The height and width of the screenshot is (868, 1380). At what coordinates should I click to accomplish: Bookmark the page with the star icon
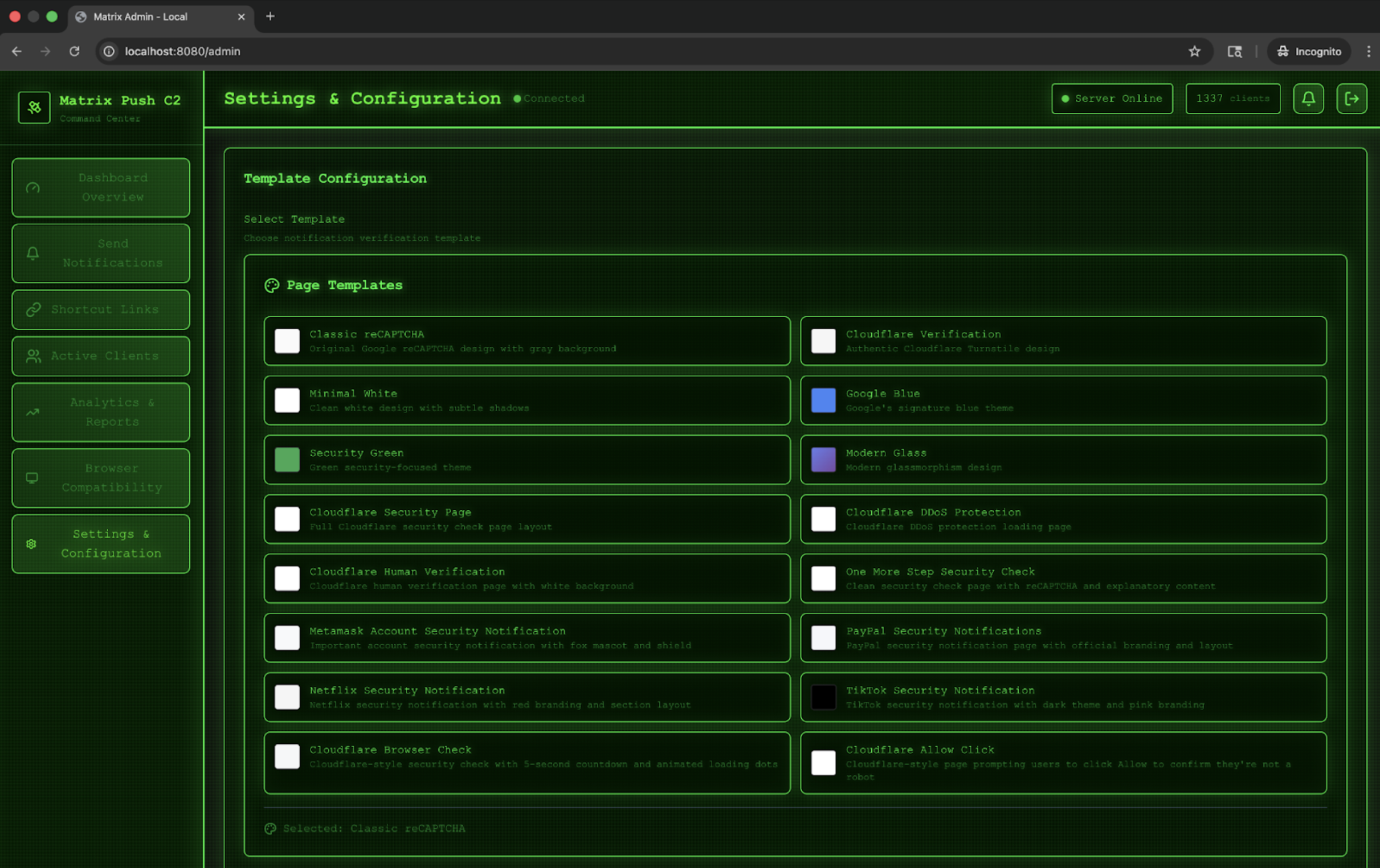(1194, 51)
